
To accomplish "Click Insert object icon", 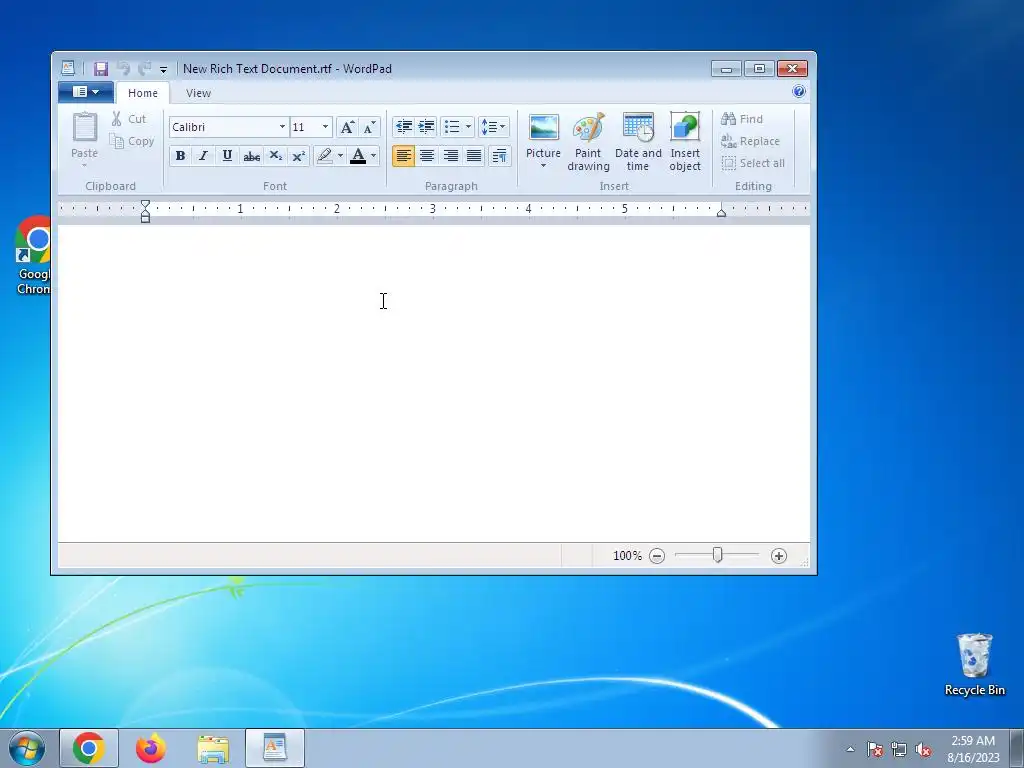I will pyautogui.click(x=684, y=142).
